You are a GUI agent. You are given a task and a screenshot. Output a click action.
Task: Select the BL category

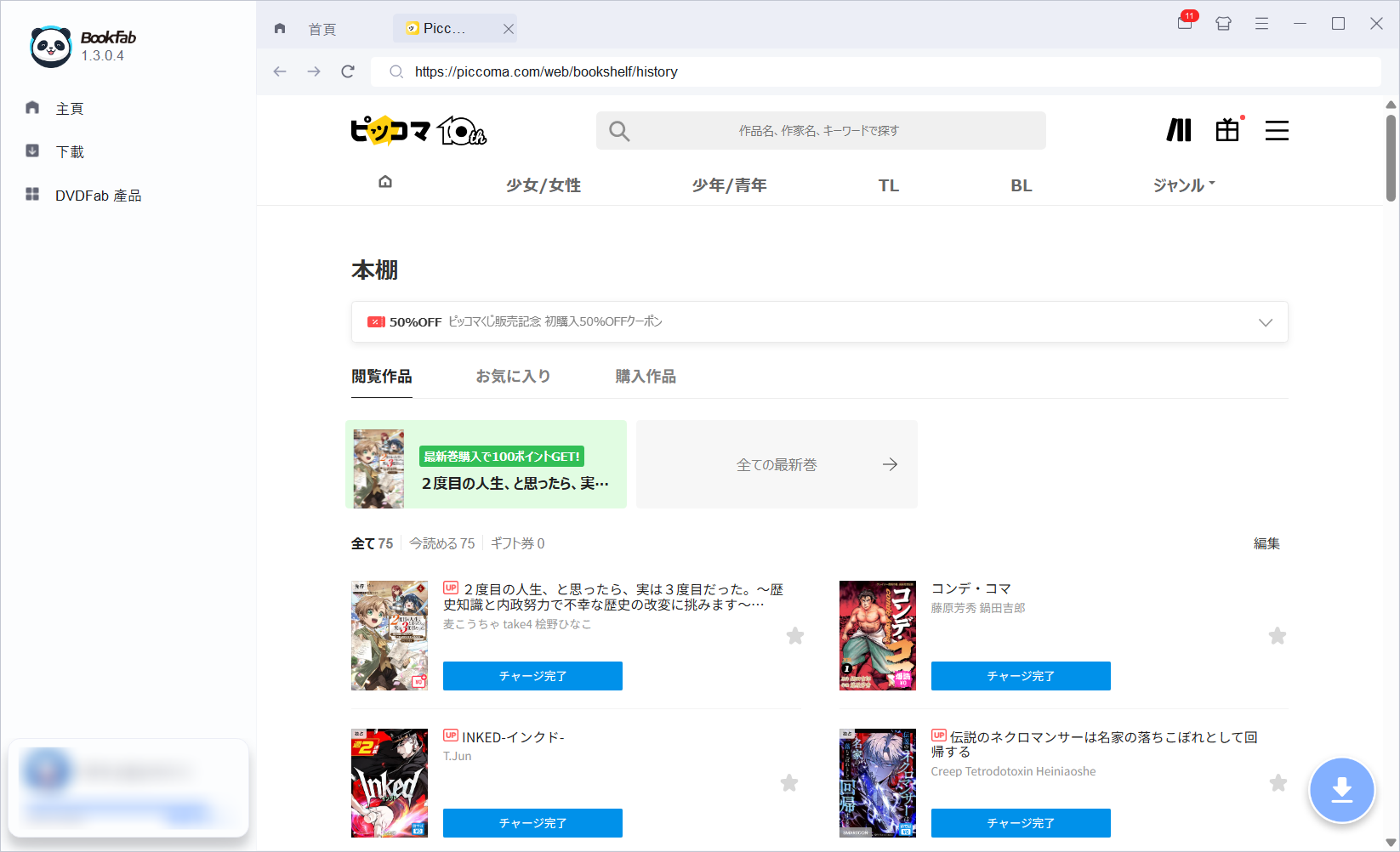click(x=1022, y=185)
